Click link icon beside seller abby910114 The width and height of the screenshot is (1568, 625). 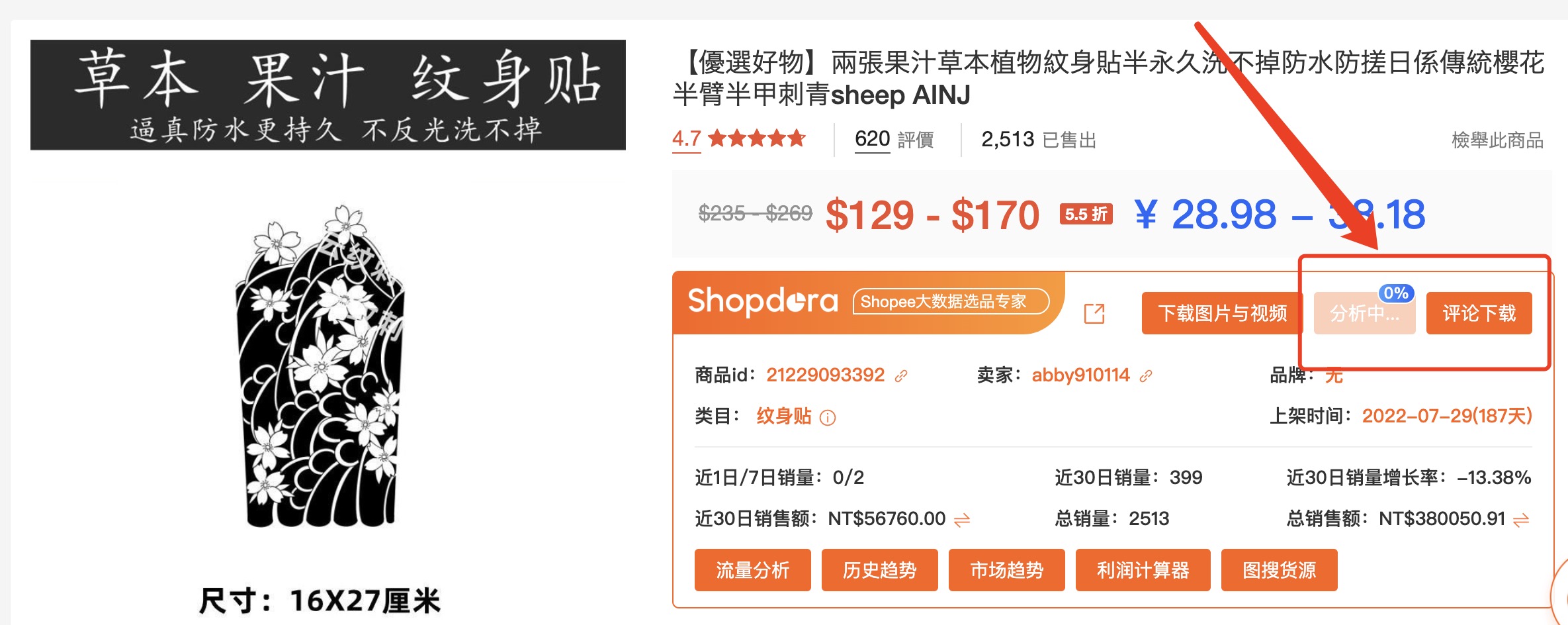(1146, 376)
